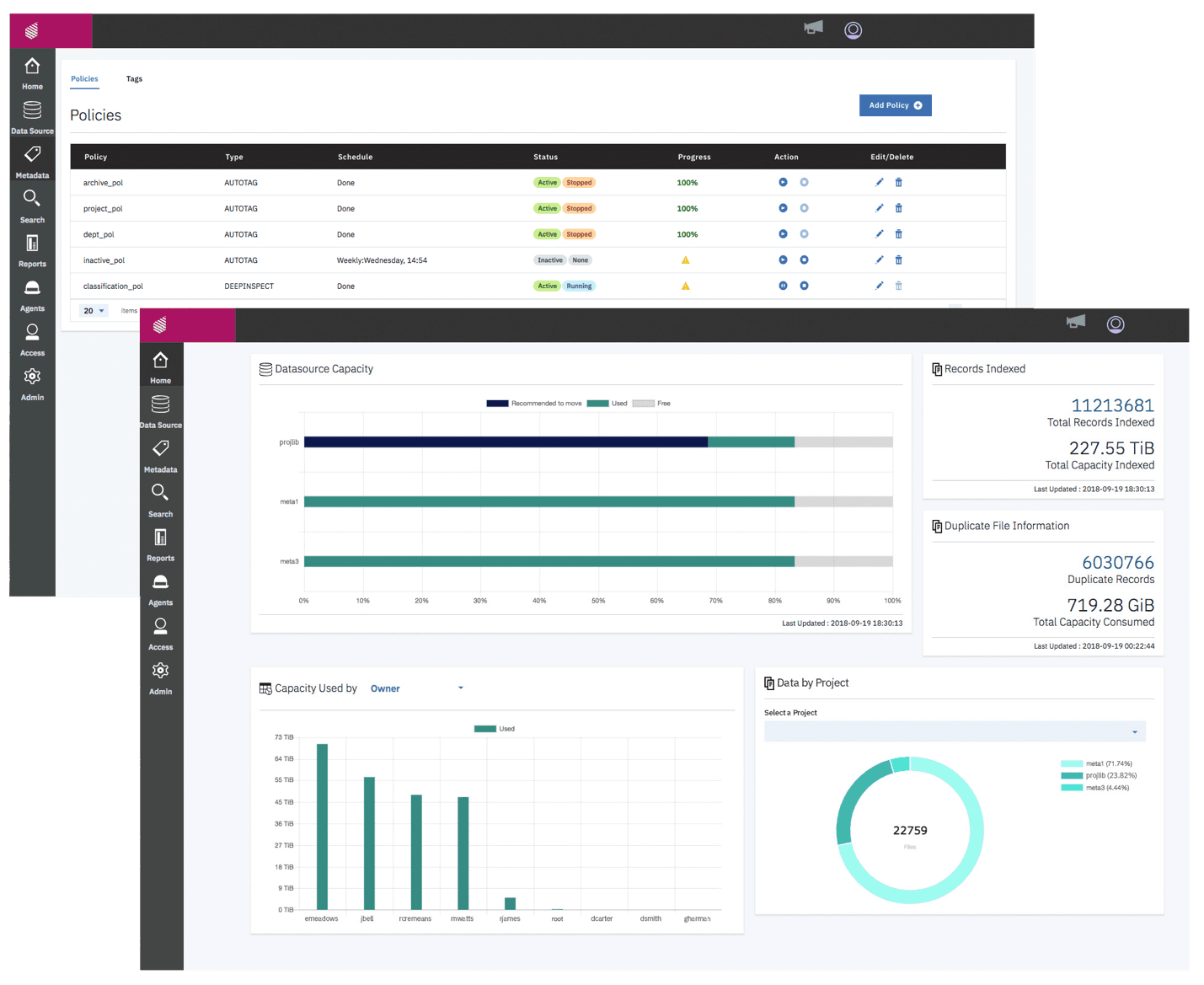Run inactive_pol with its play button
This screenshot has width=1204, height=985.
pyautogui.click(x=782, y=260)
